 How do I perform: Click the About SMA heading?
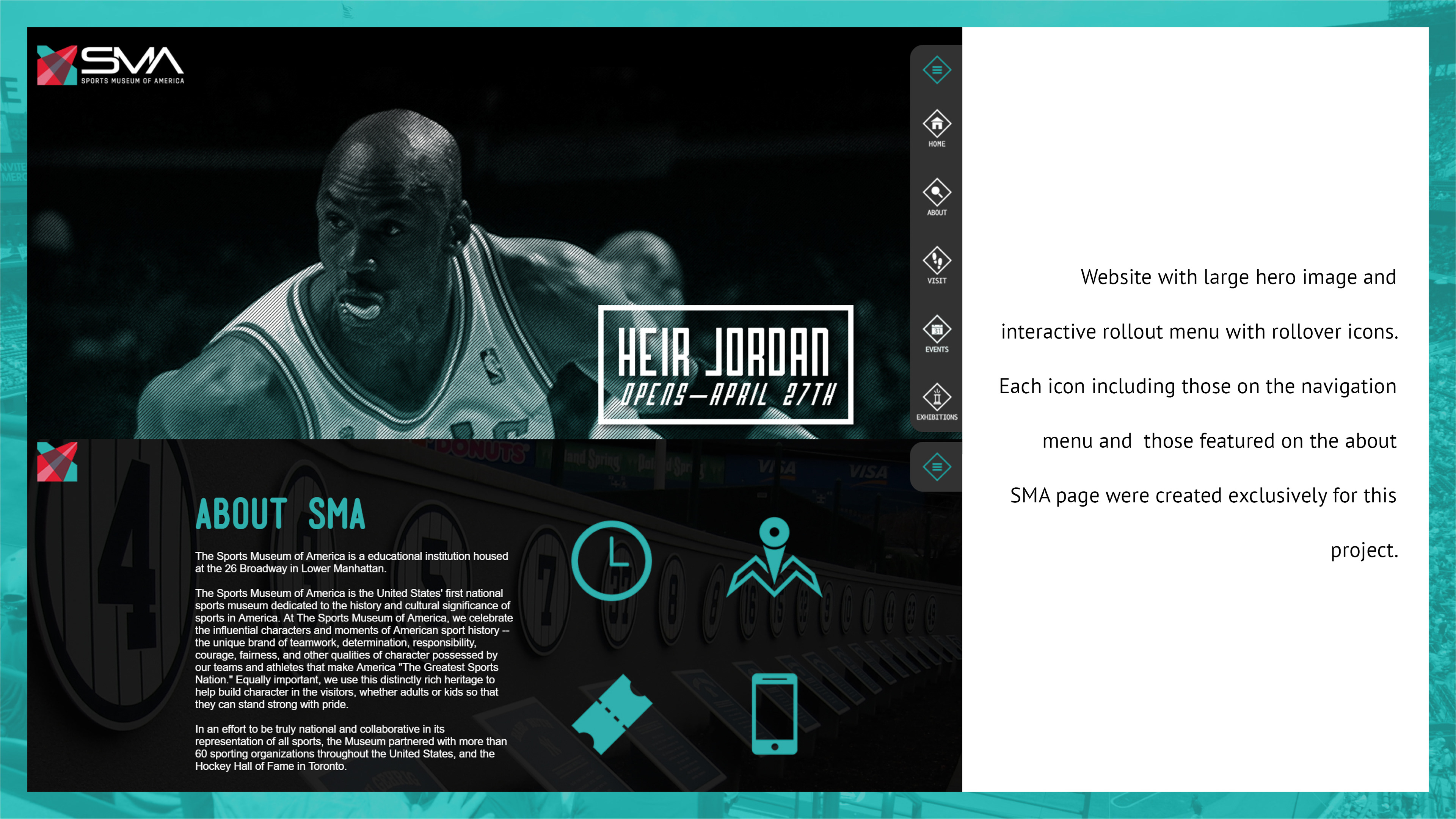click(280, 515)
